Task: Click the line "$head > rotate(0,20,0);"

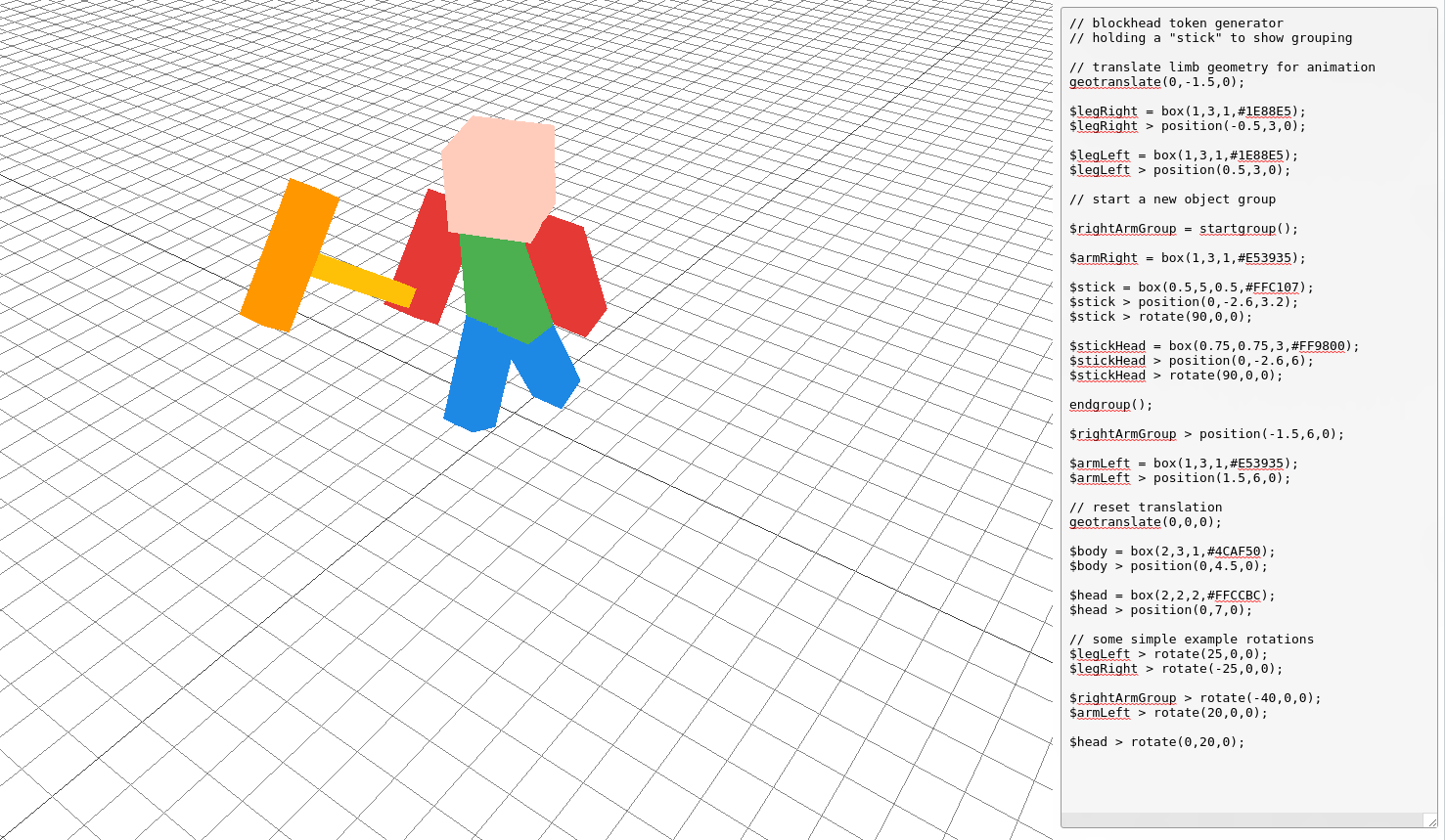Action: tap(1157, 742)
